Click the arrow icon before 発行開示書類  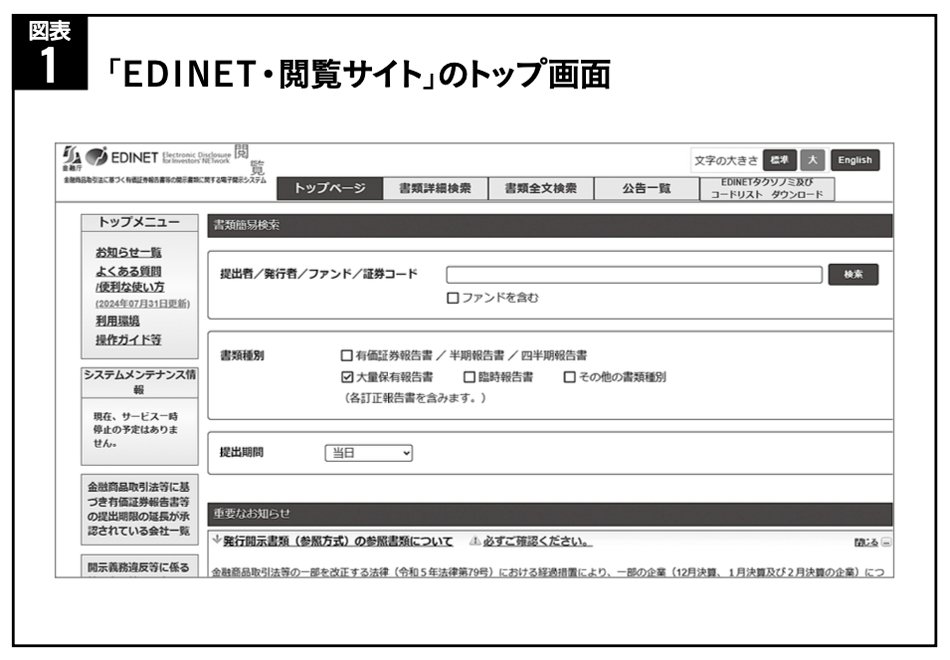click(217, 540)
